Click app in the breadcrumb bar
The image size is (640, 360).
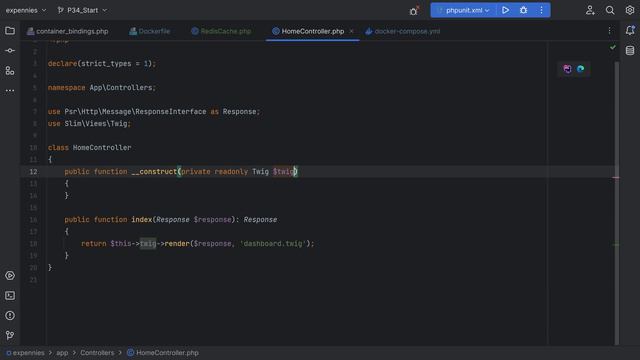(62, 353)
